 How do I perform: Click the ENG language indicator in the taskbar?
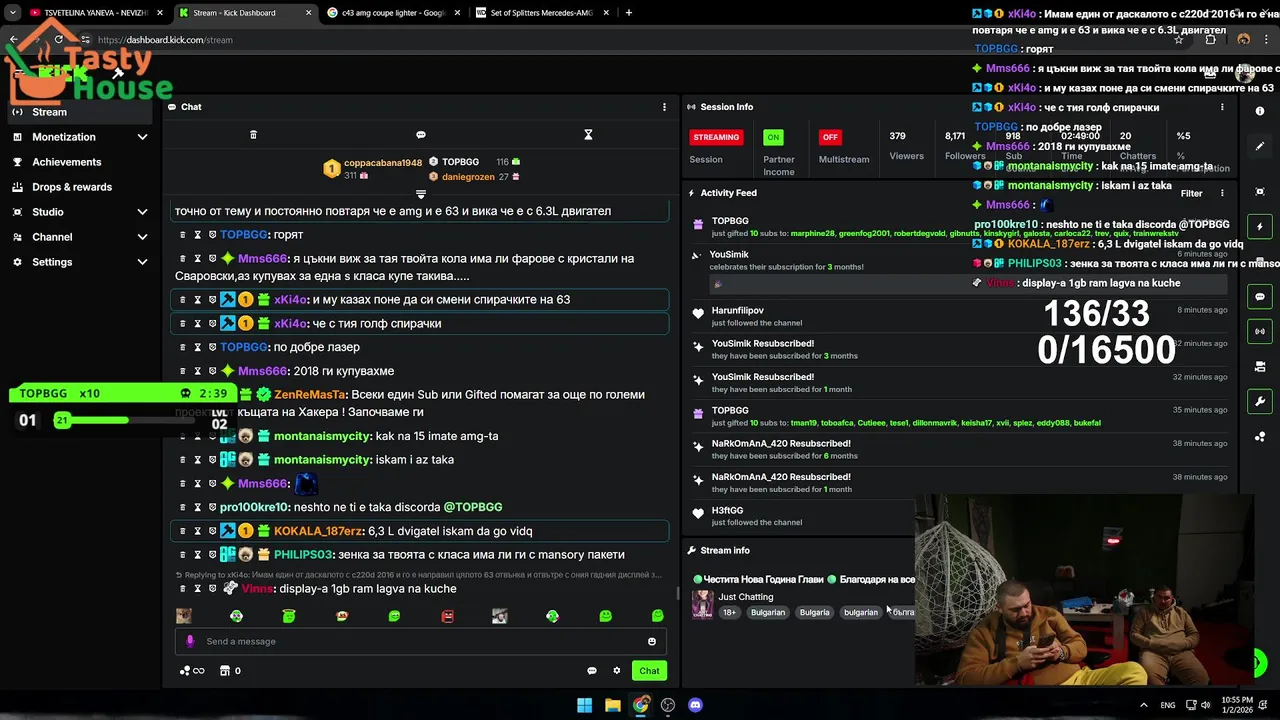tap(1168, 705)
